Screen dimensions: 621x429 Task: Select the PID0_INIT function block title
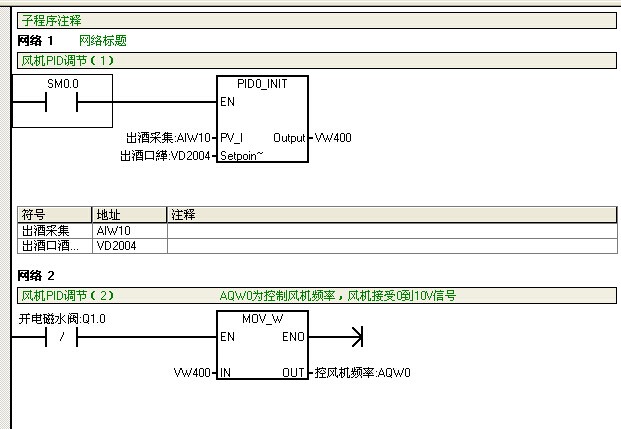pyautogui.click(x=262, y=84)
